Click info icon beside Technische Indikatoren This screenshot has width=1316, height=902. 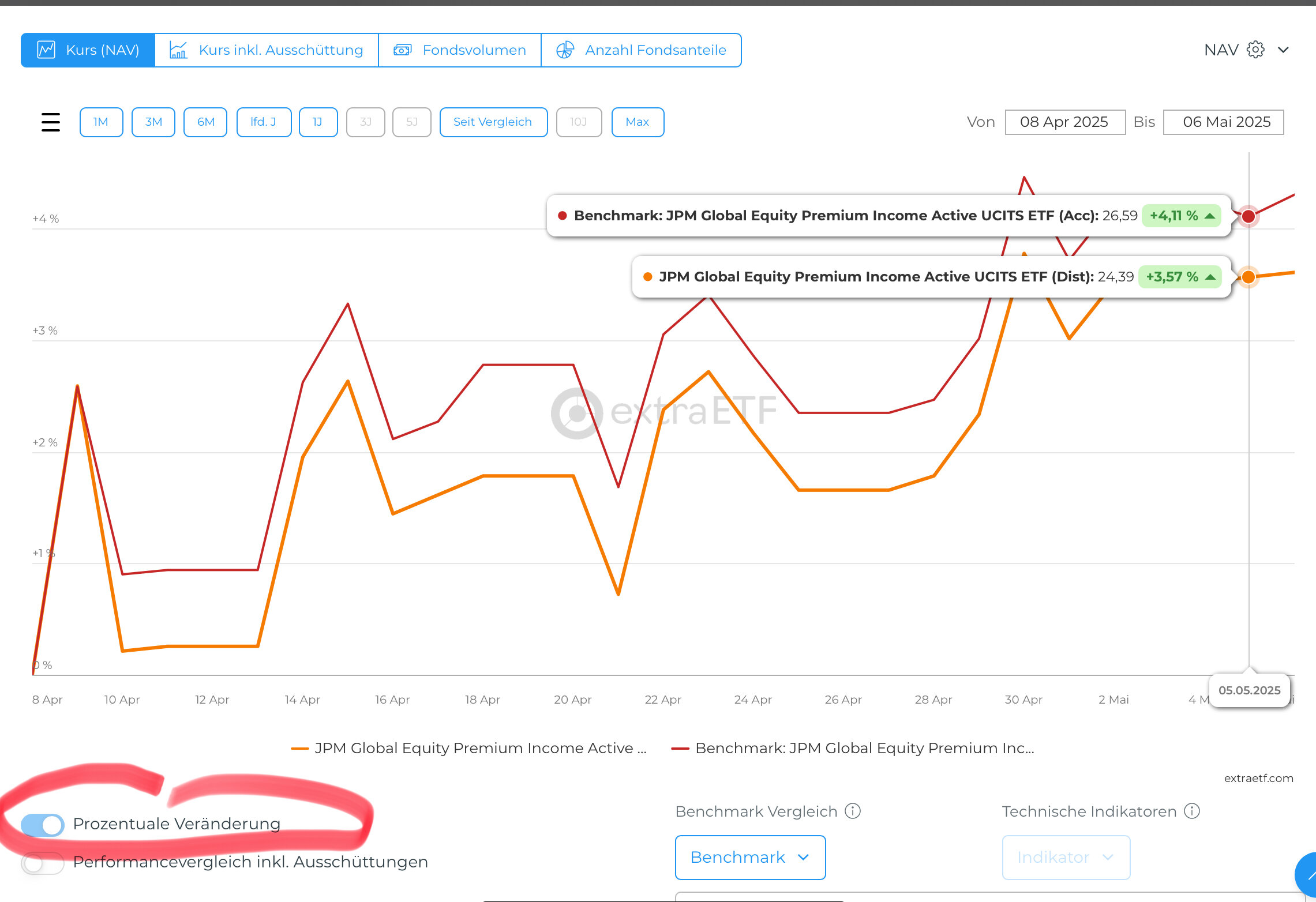pos(1192,811)
